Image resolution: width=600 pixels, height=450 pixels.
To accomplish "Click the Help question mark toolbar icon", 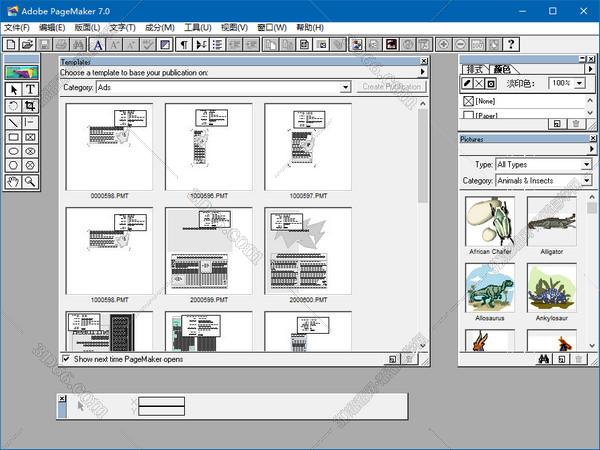I will click(511, 45).
